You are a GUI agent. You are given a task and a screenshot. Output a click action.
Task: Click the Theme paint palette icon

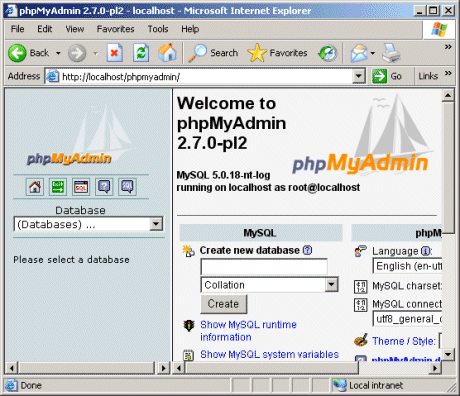tap(361, 341)
